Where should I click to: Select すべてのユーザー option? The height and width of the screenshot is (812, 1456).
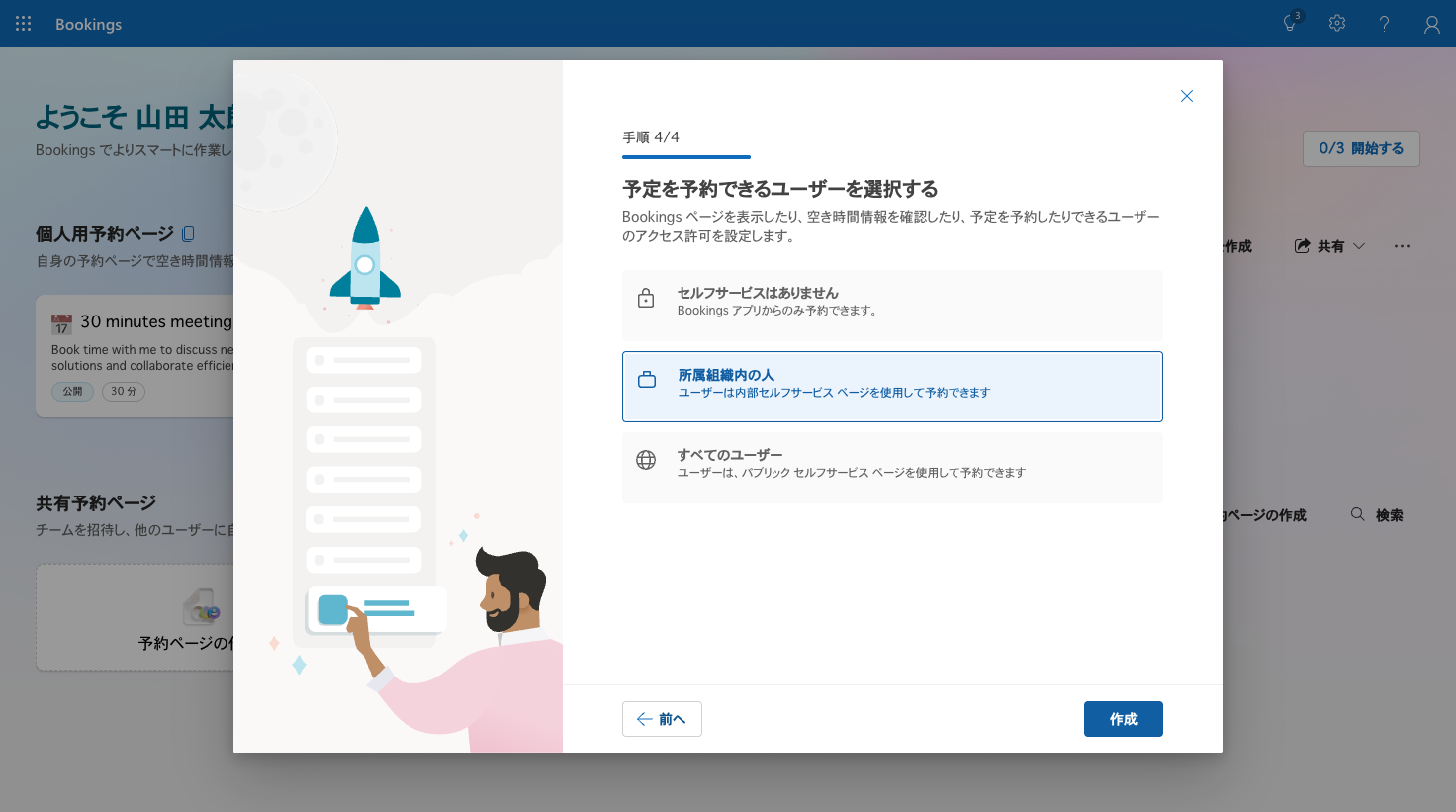892,468
